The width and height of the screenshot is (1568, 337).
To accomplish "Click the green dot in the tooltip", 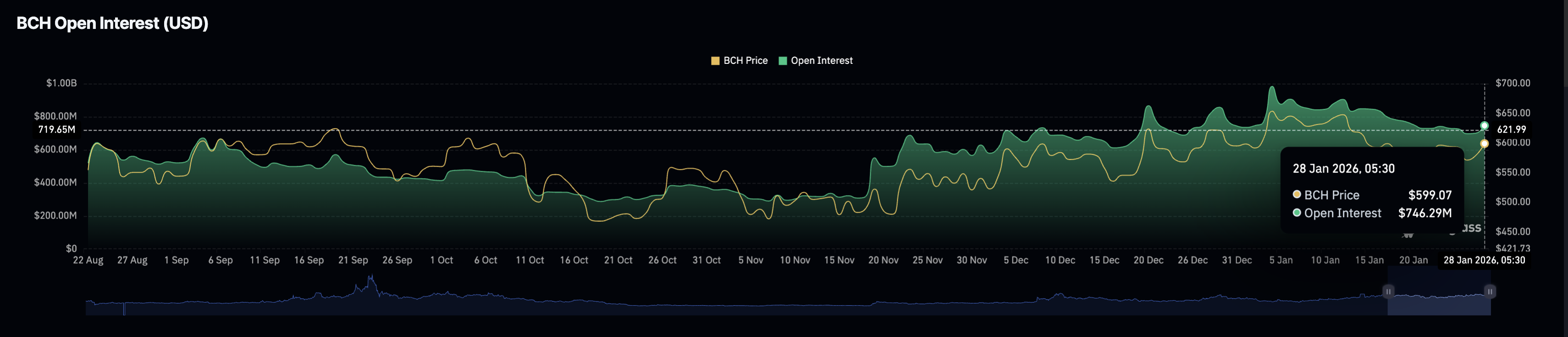I will (1297, 213).
